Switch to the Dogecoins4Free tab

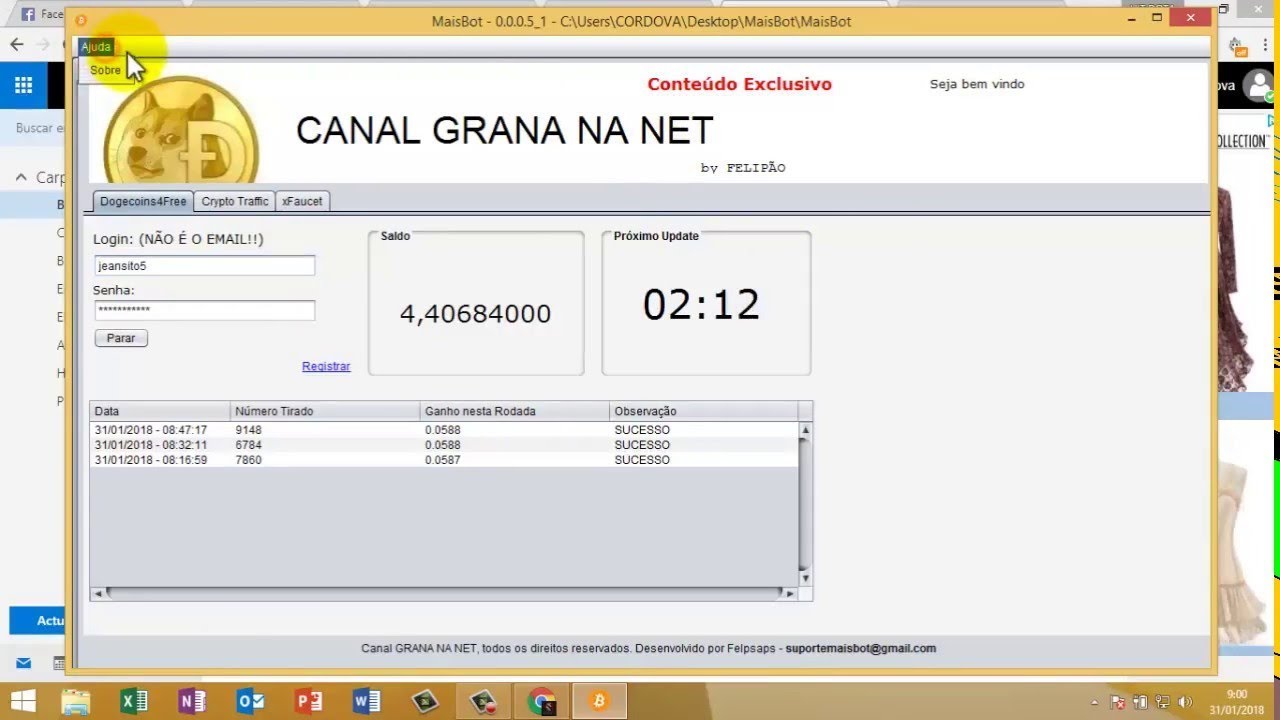coord(143,201)
